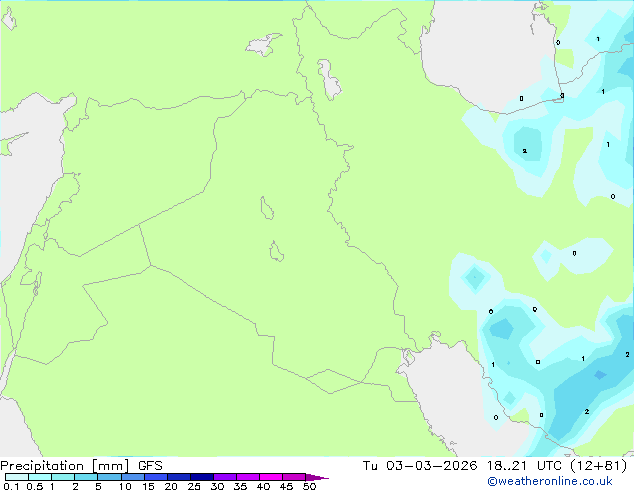Image resolution: width=634 pixels, height=490 pixels.
Task: Click the '50' legend scale label
Action: (x=309, y=486)
